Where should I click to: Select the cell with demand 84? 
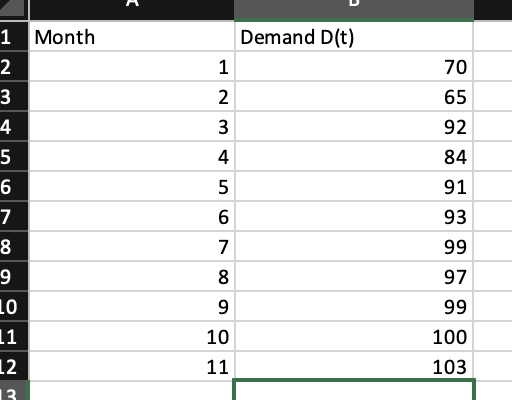click(x=354, y=157)
